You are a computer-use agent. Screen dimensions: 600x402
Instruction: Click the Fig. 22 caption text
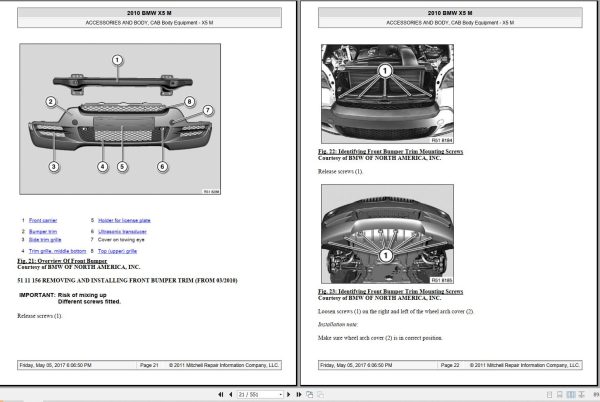(390, 151)
